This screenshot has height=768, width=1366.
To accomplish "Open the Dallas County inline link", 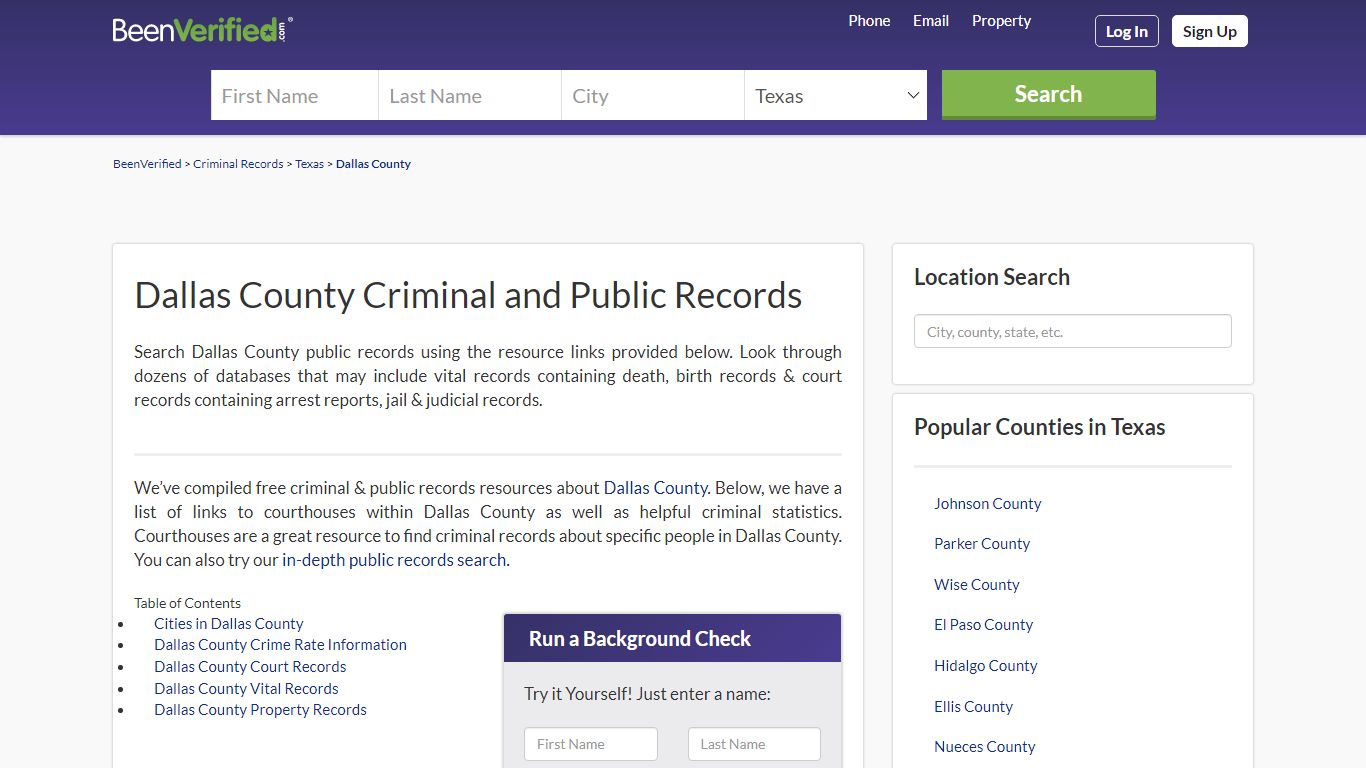I will click(656, 488).
